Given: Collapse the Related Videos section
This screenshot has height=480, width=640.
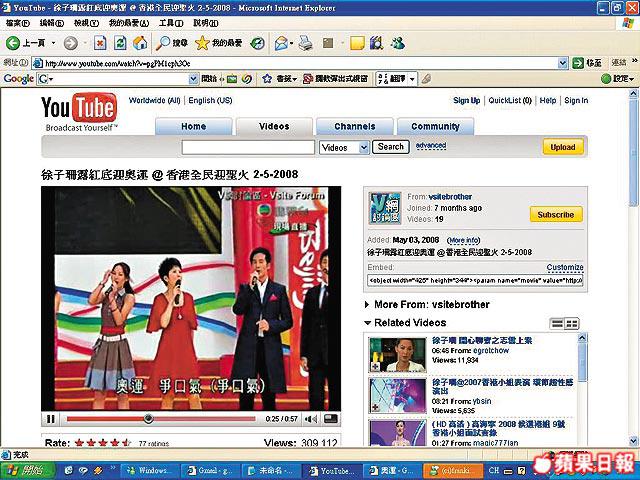Looking at the screenshot, I should (367, 323).
